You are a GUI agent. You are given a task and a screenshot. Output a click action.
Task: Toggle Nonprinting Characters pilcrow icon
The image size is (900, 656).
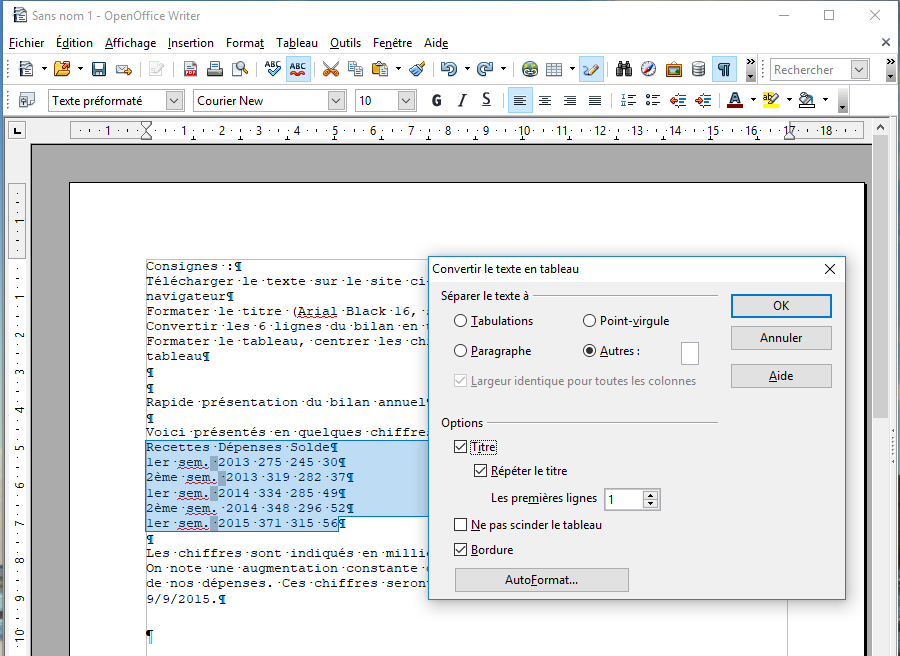724,69
